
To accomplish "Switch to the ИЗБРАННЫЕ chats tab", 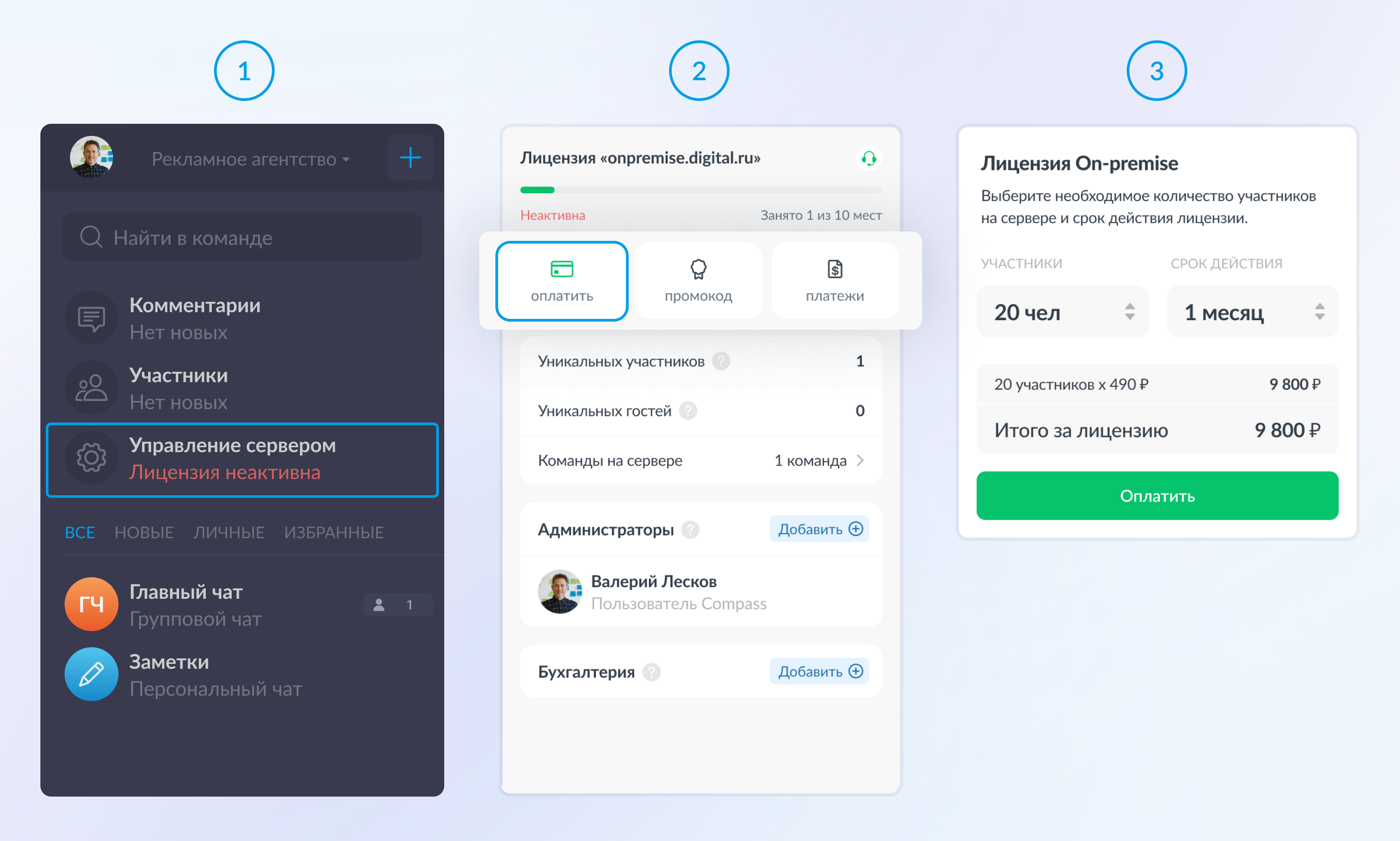I will coord(334,532).
